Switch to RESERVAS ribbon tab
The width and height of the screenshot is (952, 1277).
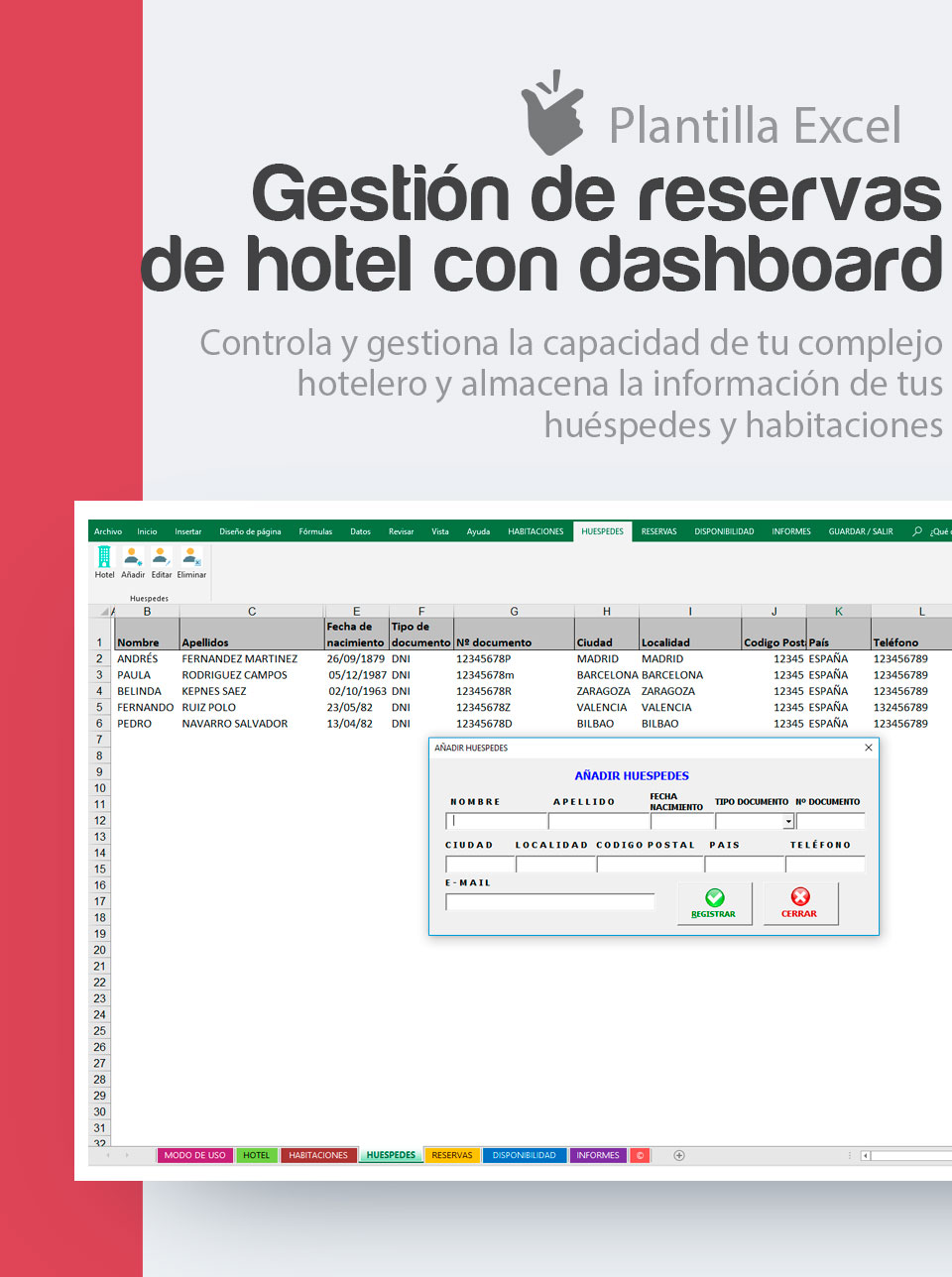click(658, 531)
